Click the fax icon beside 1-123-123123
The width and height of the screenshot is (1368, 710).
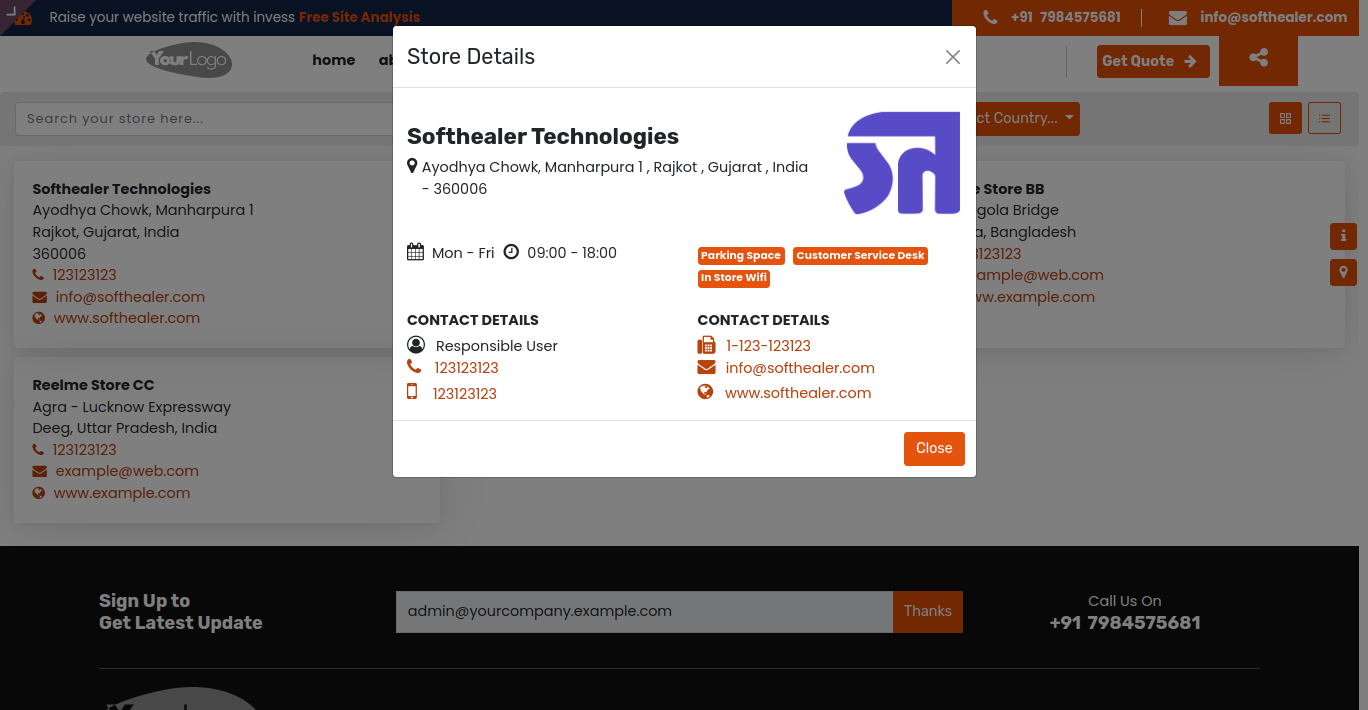tap(706, 345)
